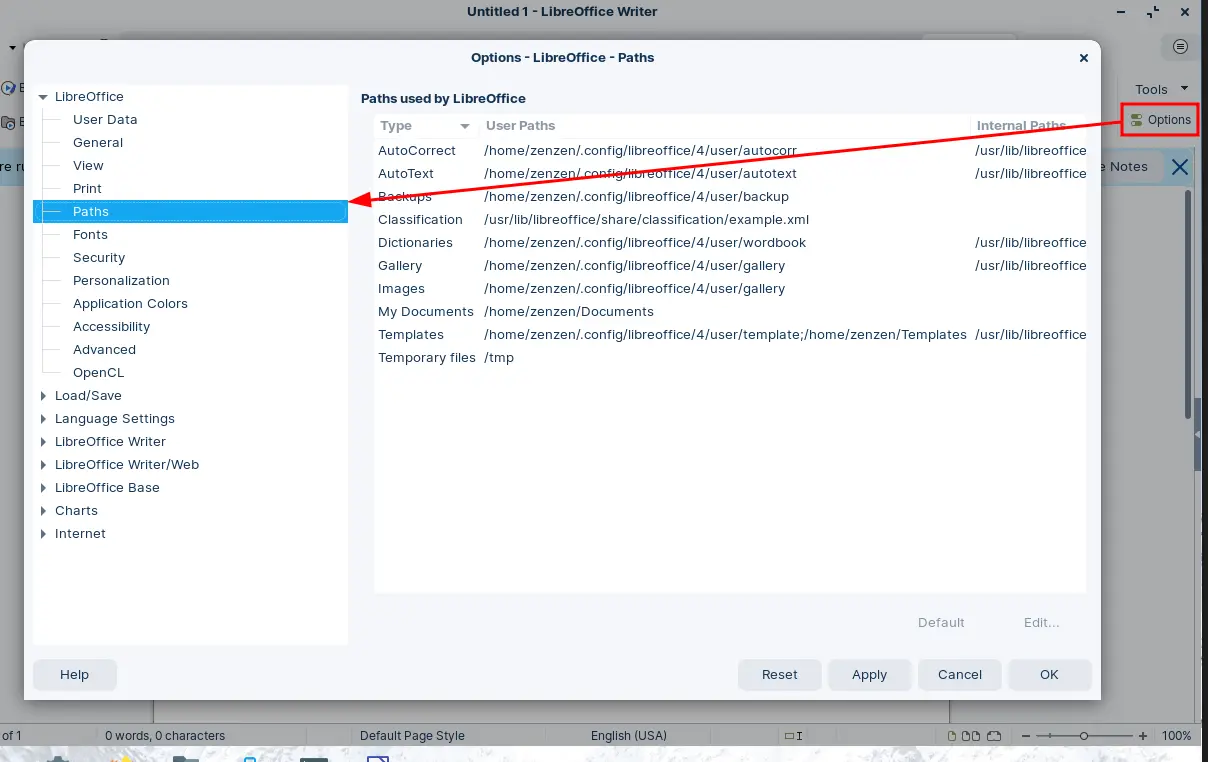Confirm the dialog with OK
Screen dimensions: 1208x762
1049,675
